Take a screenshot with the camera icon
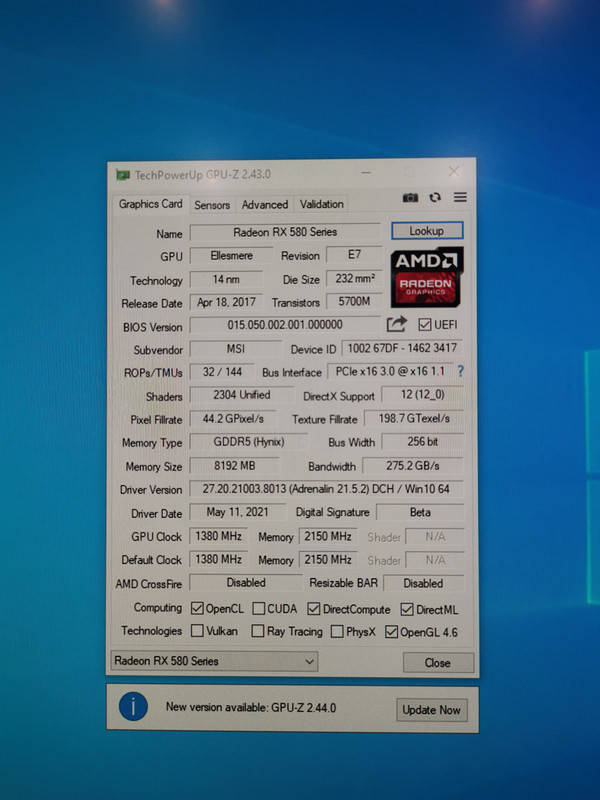The height and width of the screenshot is (800, 600). pyautogui.click(x=410, y=197)
